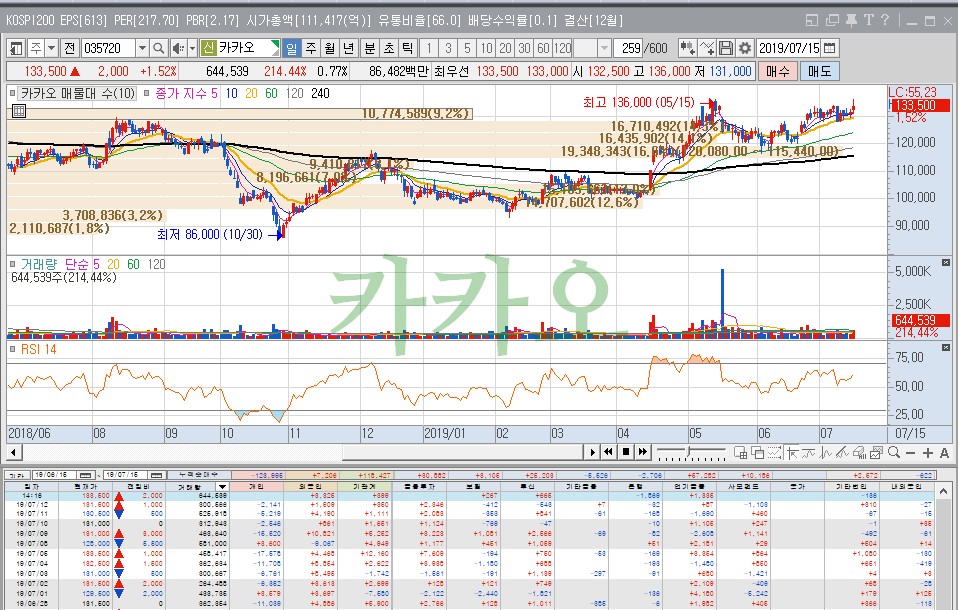
Task: Open the stock code 035720 dropdown arrow
Action: point(142,48)
